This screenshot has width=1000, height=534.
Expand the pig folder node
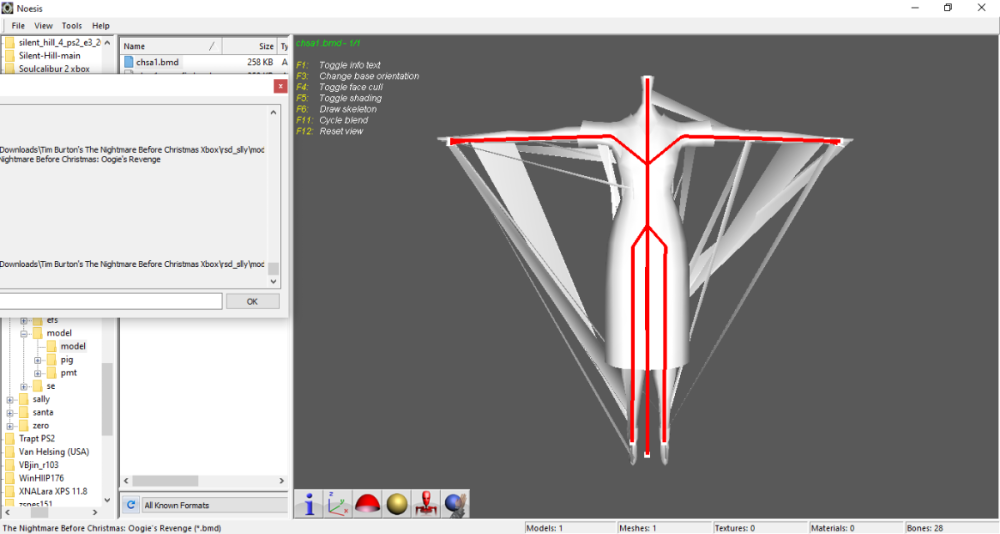pyautogui.click(x=38, y=360)
